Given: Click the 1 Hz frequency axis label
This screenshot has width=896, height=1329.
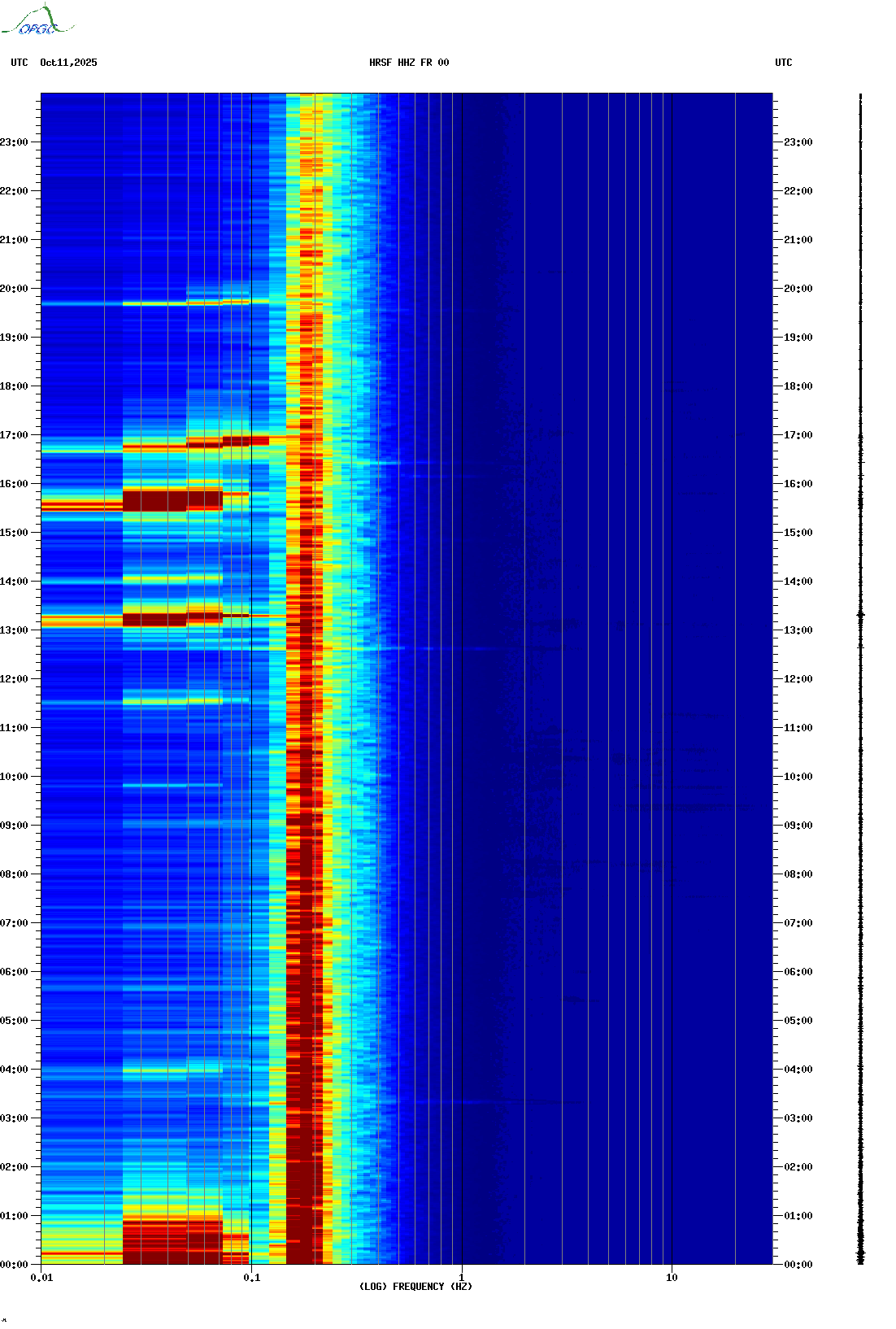Looking at the screenshot, I should [462, 1278].
